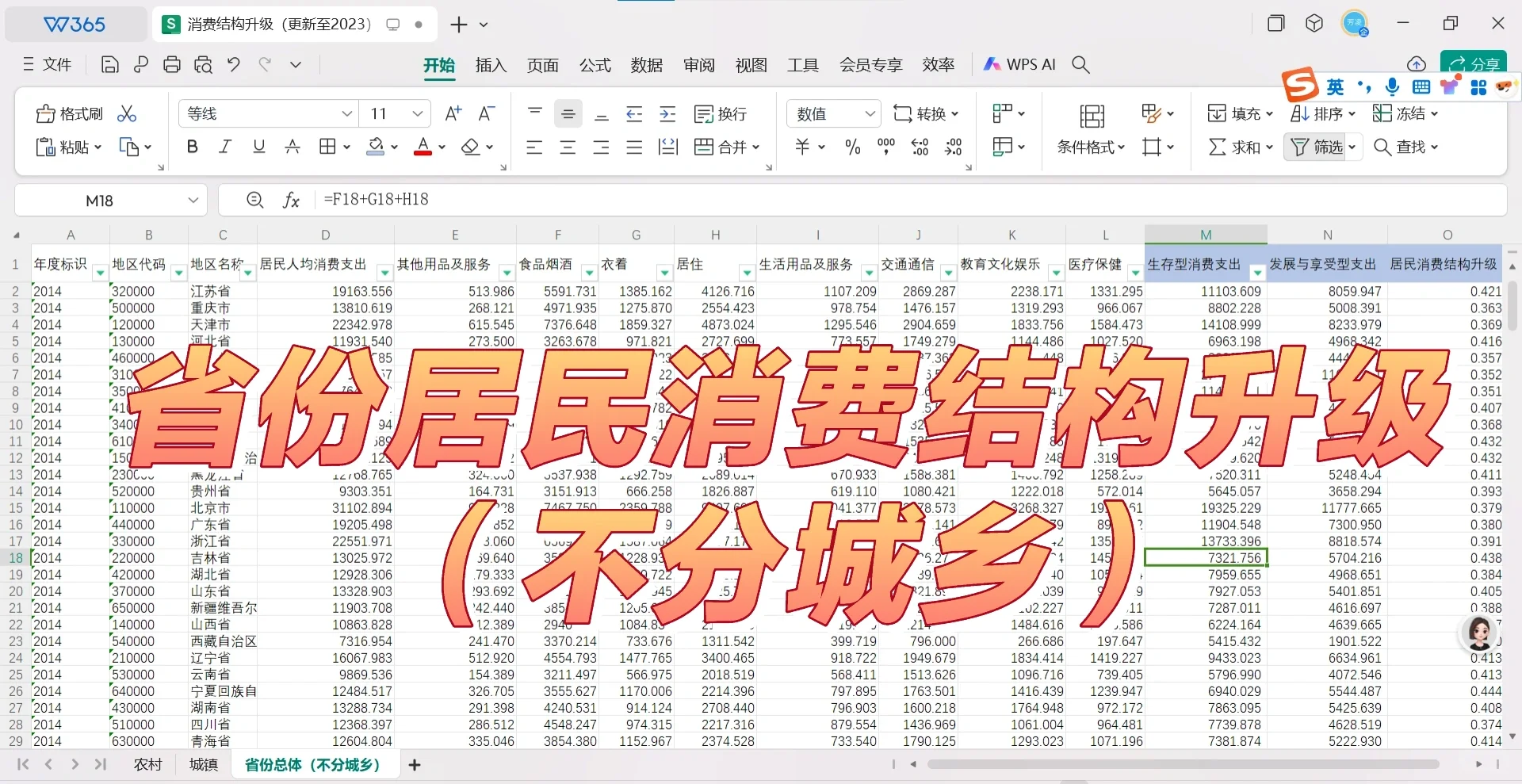The width and height of the screenshot is (1522, 784).
Task: Click the WPS AI button
Action: 1020,65
